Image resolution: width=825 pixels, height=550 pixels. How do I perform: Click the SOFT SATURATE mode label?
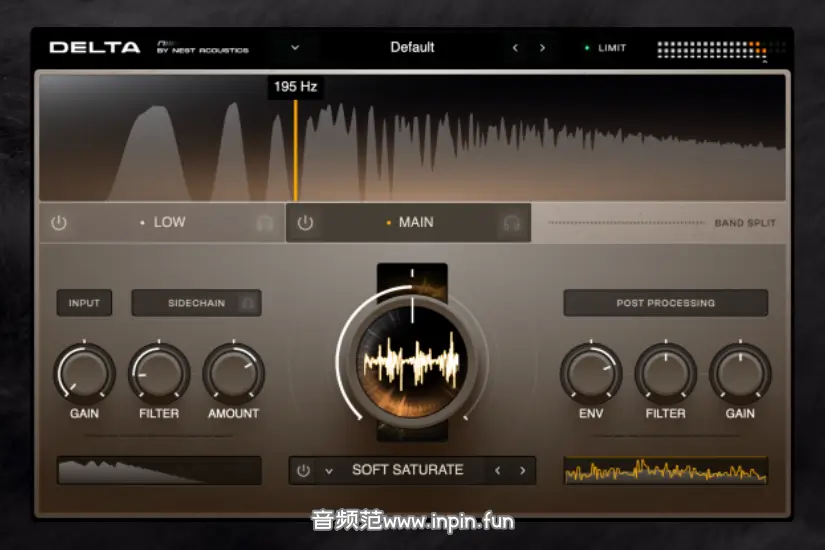click(408, 470)
